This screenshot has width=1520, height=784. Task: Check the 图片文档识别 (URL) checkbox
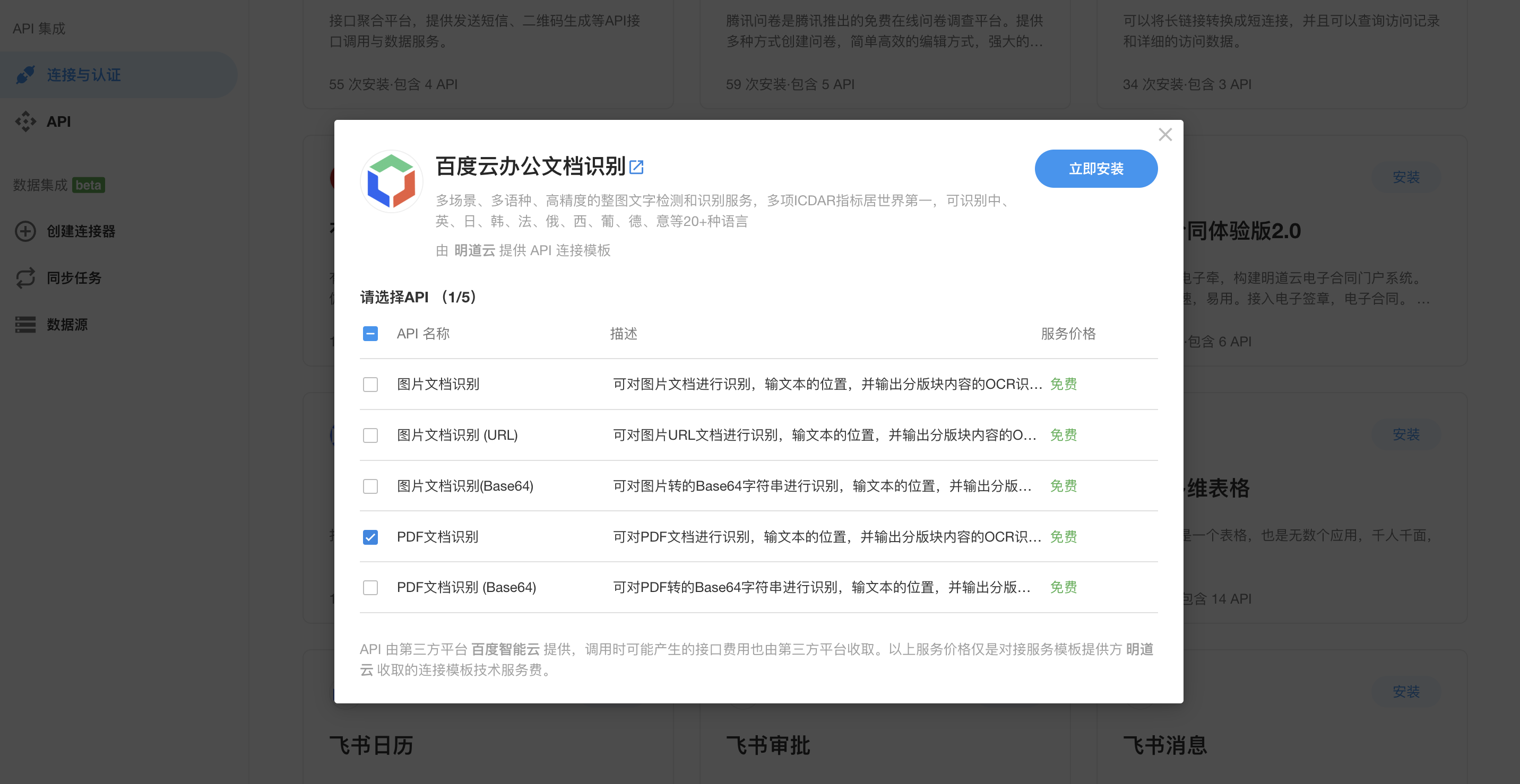(x=370, y=435)
